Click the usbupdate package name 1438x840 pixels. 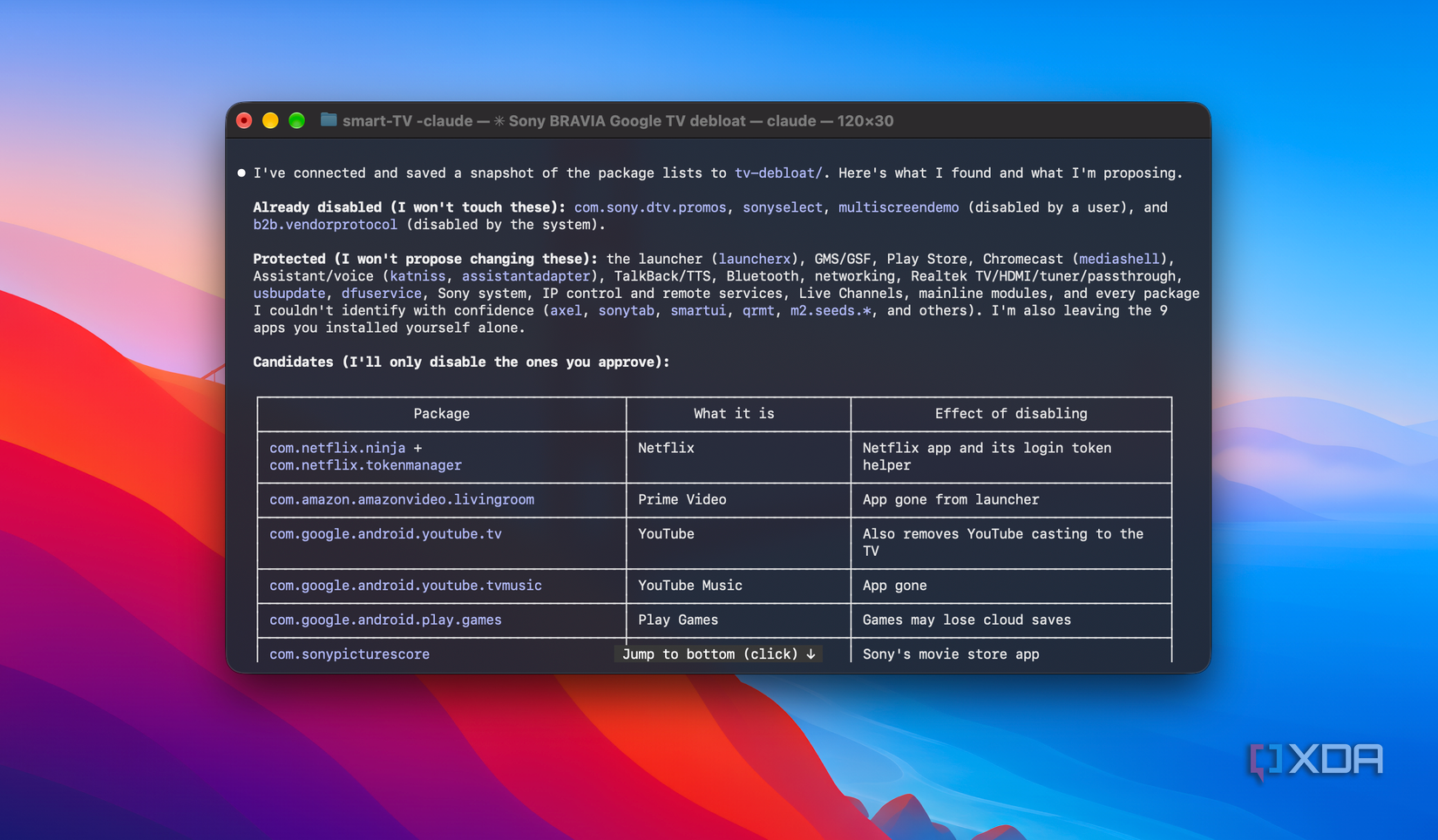[x=289, y=294]
